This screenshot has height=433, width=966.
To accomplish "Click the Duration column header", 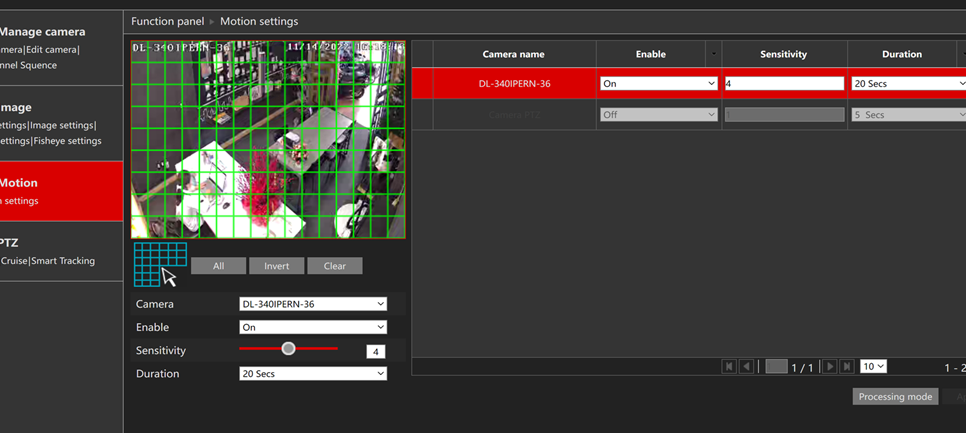I will (x=902, y=54).
